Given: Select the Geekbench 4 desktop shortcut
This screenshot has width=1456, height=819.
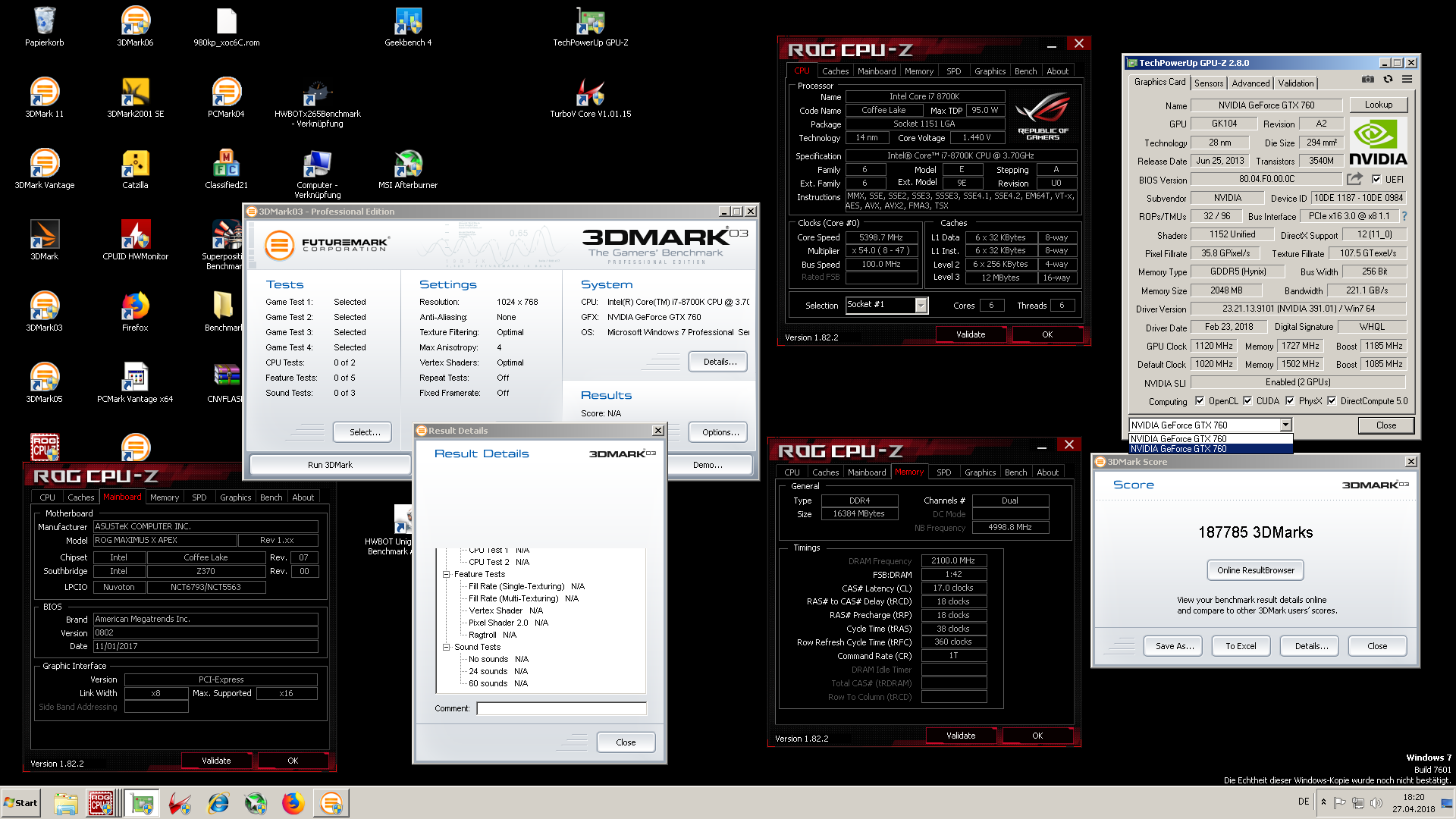Looking at the screenshot, I should point(408,27).
